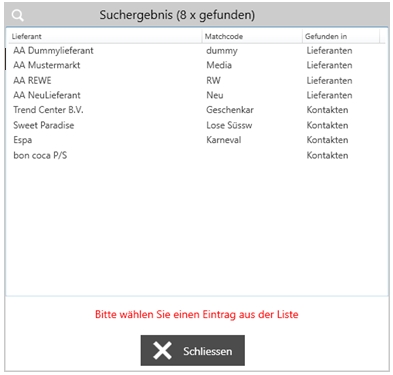
Task: Select the AA Mustermarkt row
Action: click(x=197, y=65)
